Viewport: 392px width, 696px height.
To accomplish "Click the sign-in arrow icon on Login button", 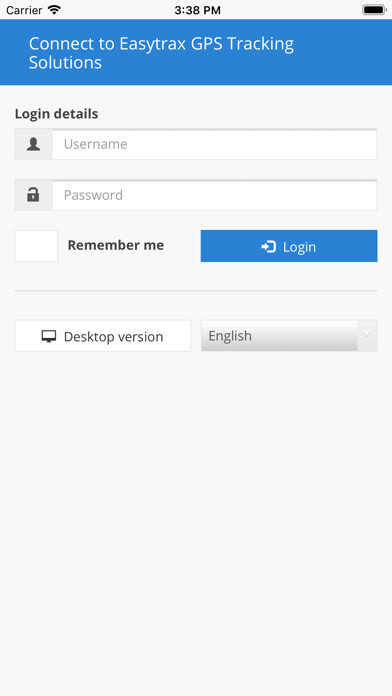I will coord(269,246).
